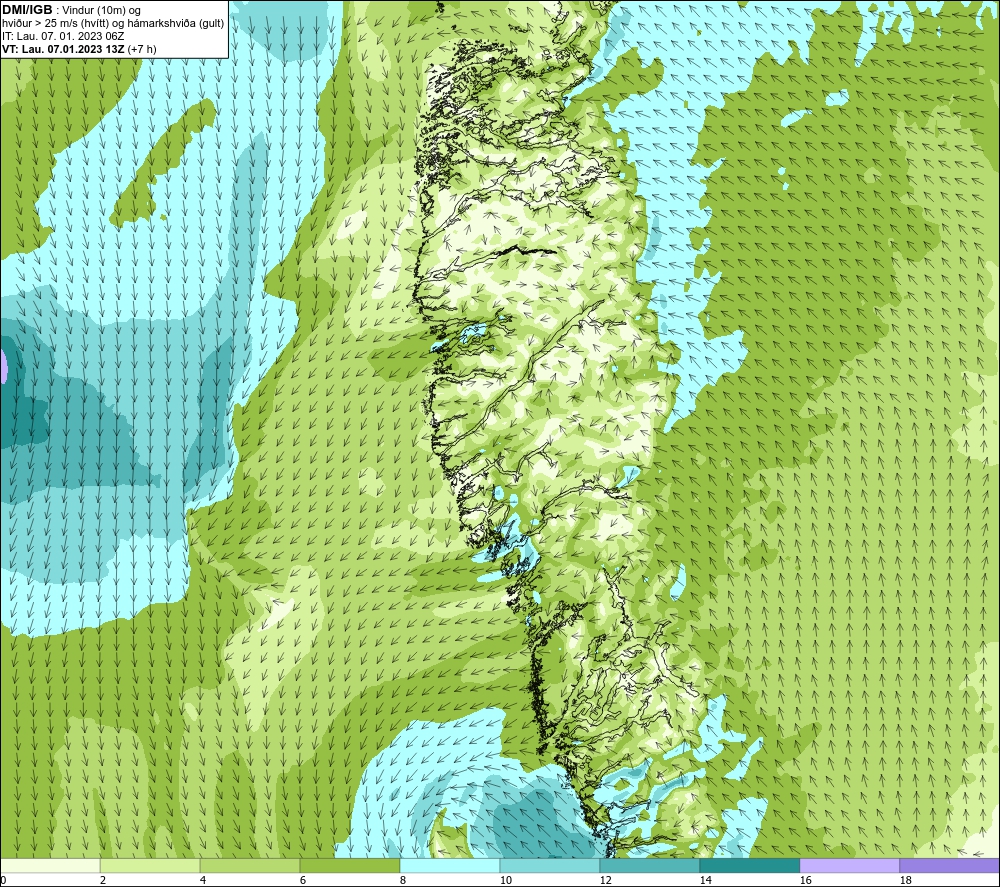Click the legend scale label '6'
The width and height of the screenshot is (1000, 887).
(x=303, y=880)
